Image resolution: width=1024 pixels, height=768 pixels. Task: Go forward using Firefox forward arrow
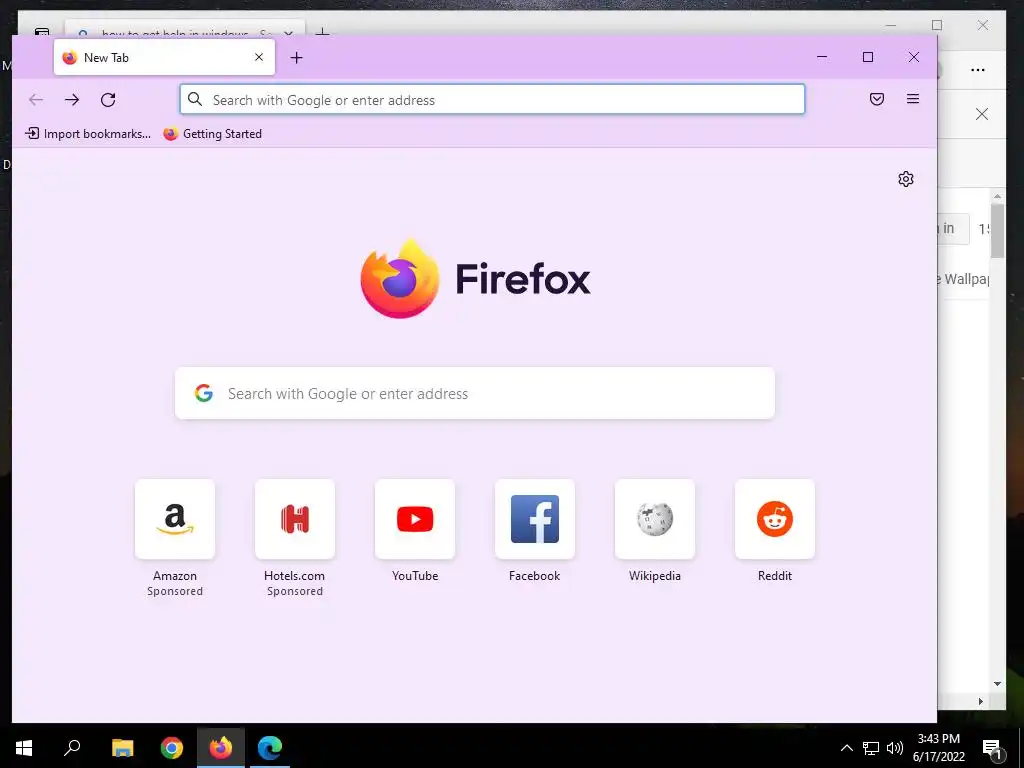click(x=72, y=99)
